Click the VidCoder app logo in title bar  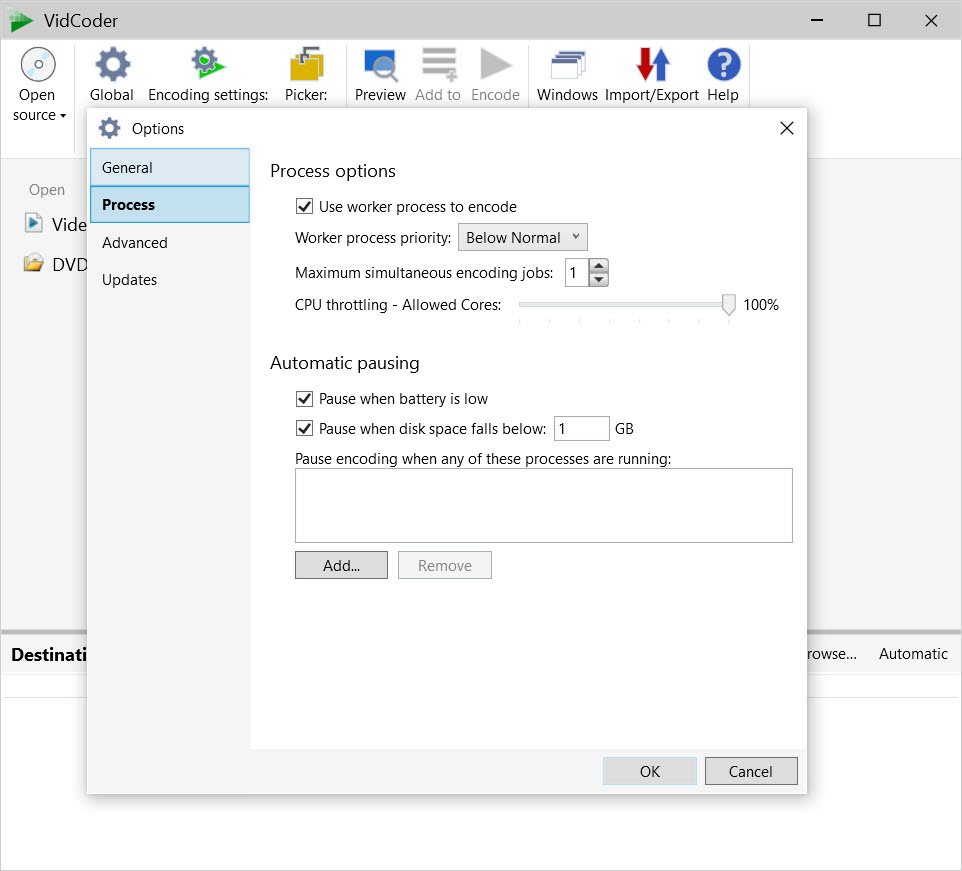point(21,21)
